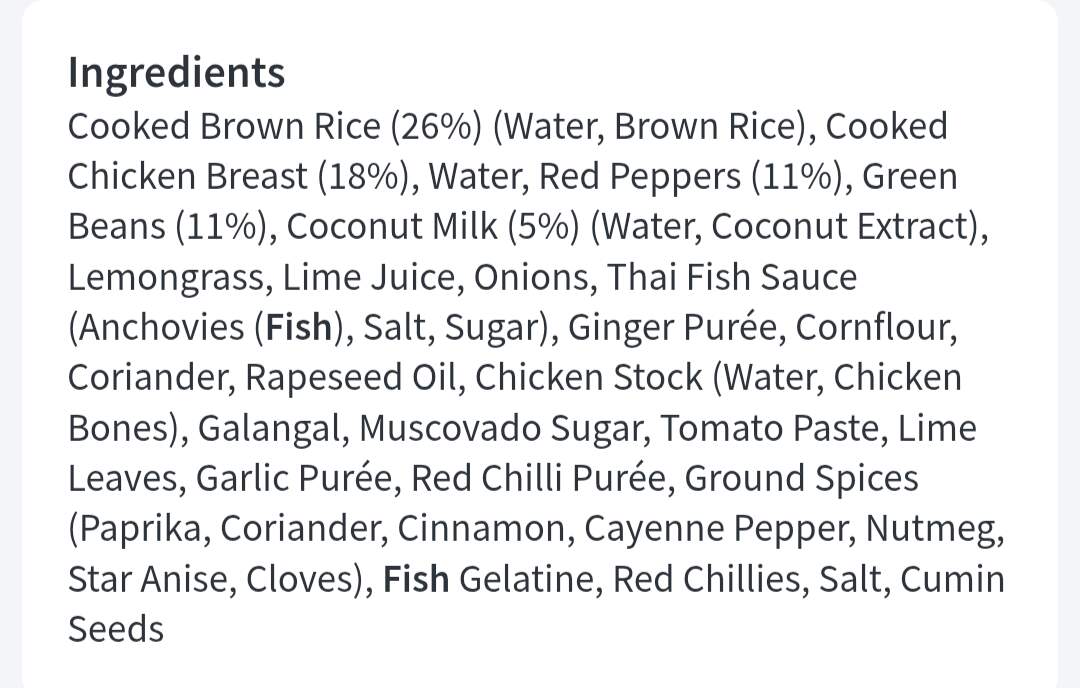
Task: Click the Ingredients heading
Action: coord(176,74)
